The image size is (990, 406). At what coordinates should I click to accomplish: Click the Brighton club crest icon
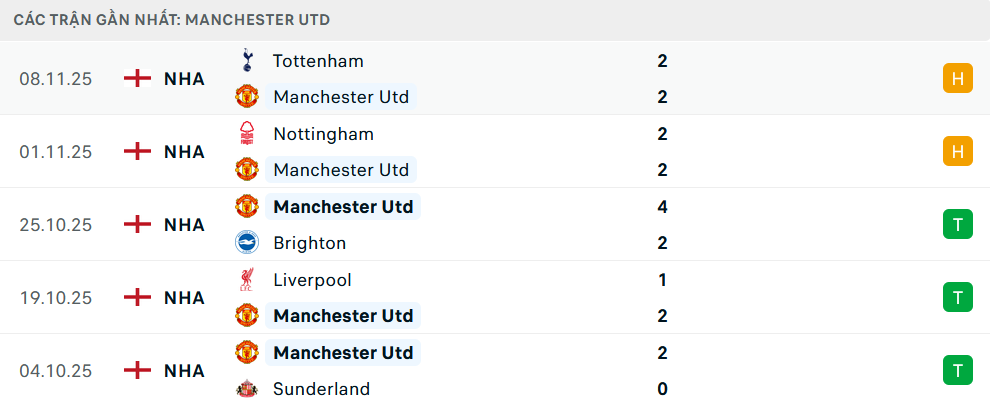246,243
